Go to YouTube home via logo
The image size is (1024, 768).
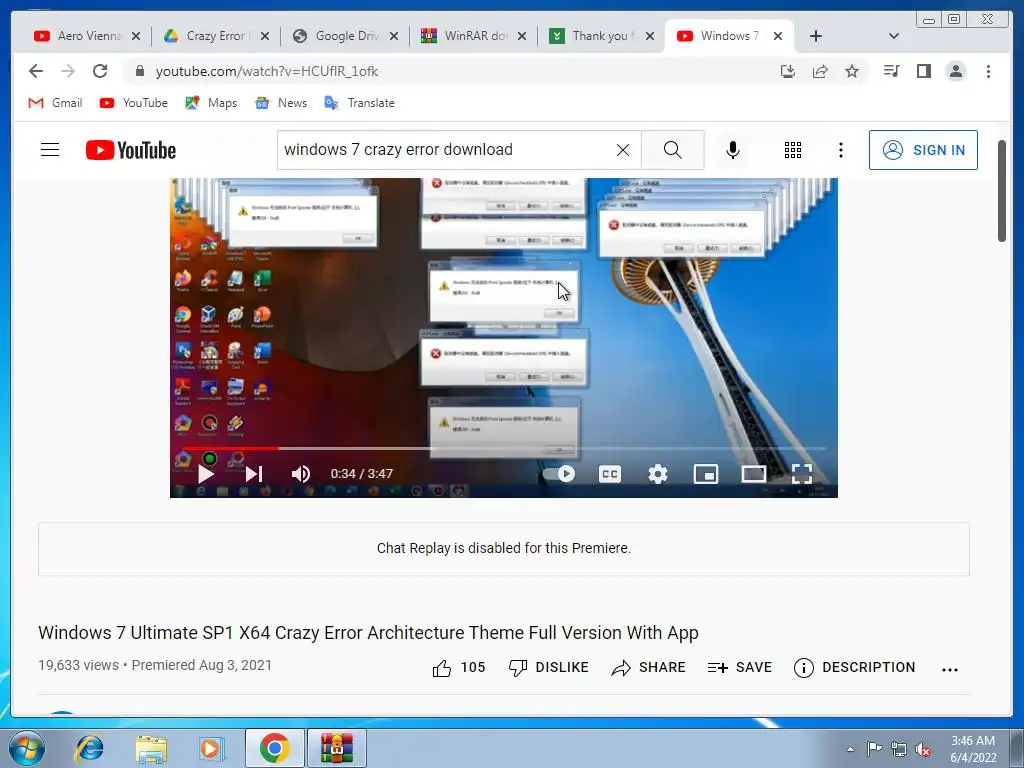[131, 150]
